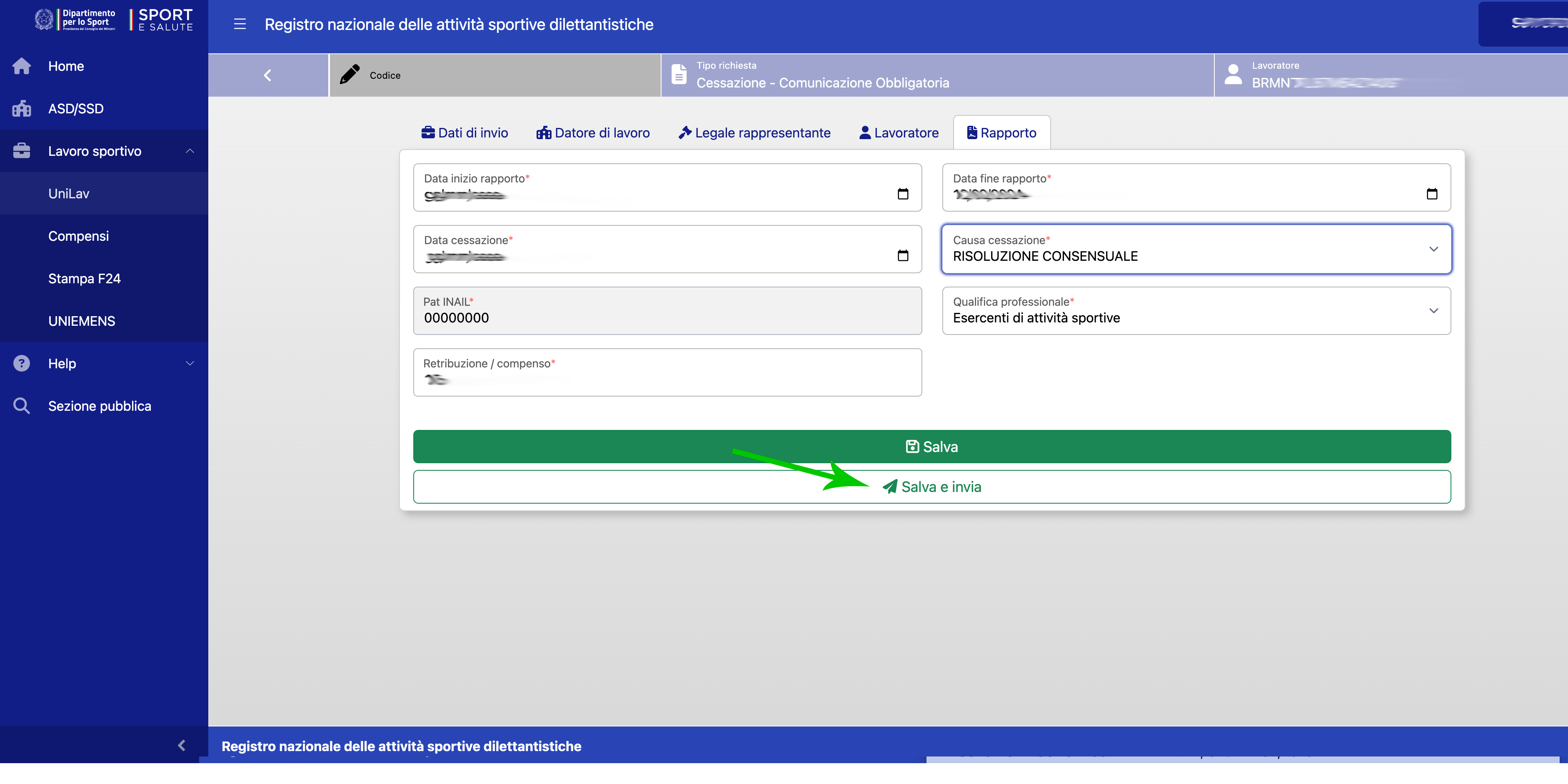The height and width of the screenshot is (784, 1568).
Task: Expand the Help menu section
Action: coord(189,363)
